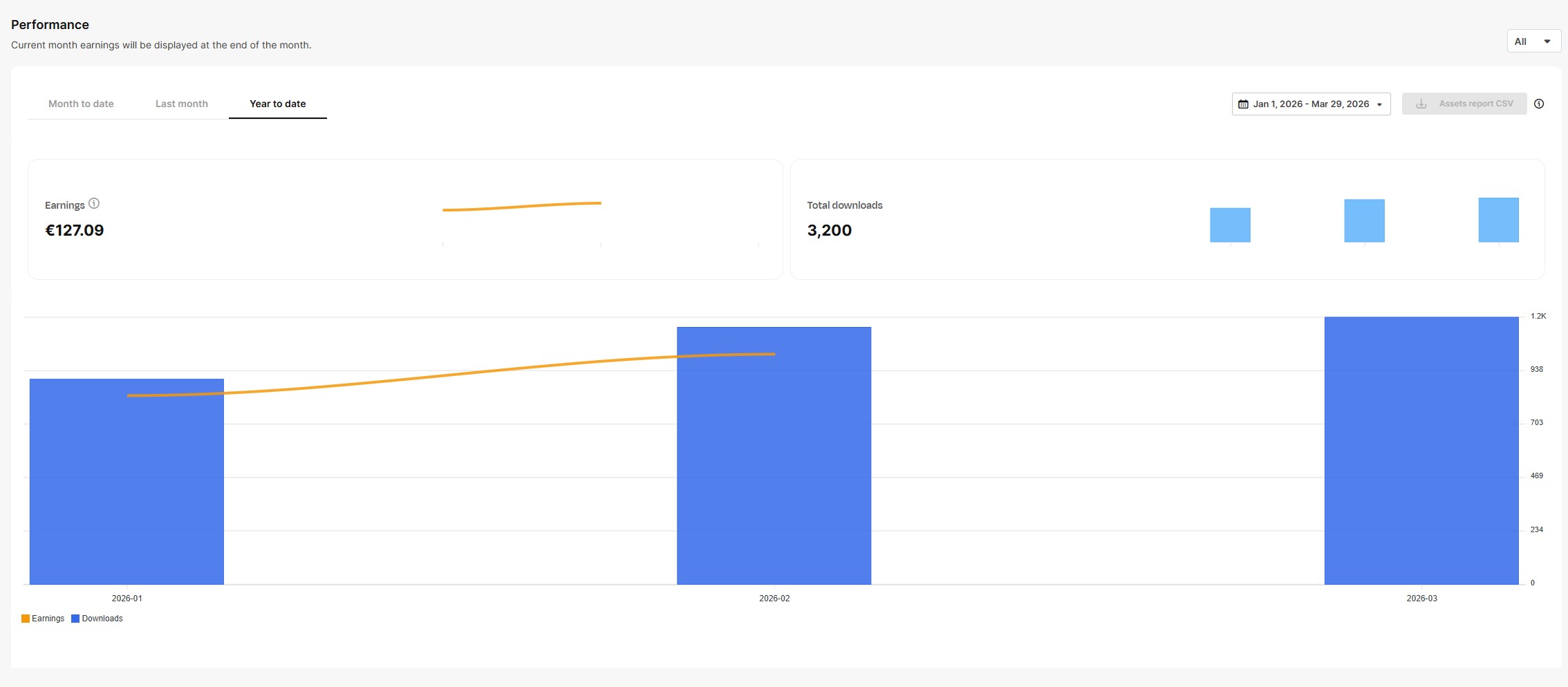Screen dimensions: 1568x687
Task: Click the orange Earnings legend swatch
Action: click(x=26, y=619)
